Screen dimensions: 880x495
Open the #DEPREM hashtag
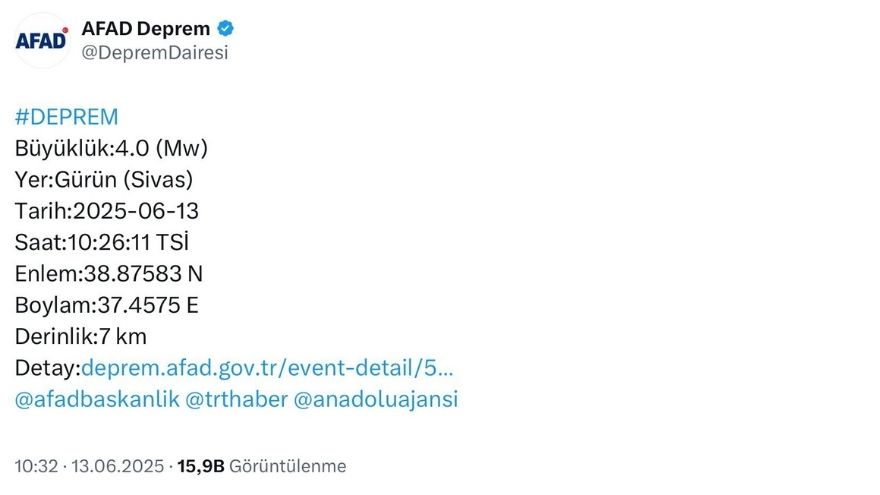[x=66, y=117]
